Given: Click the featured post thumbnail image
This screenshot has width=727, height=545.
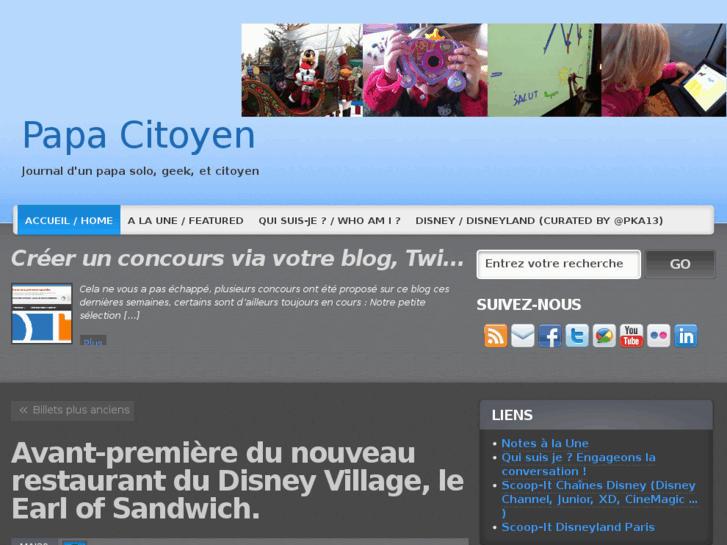Looking at the screenshot, I should 42,314.
